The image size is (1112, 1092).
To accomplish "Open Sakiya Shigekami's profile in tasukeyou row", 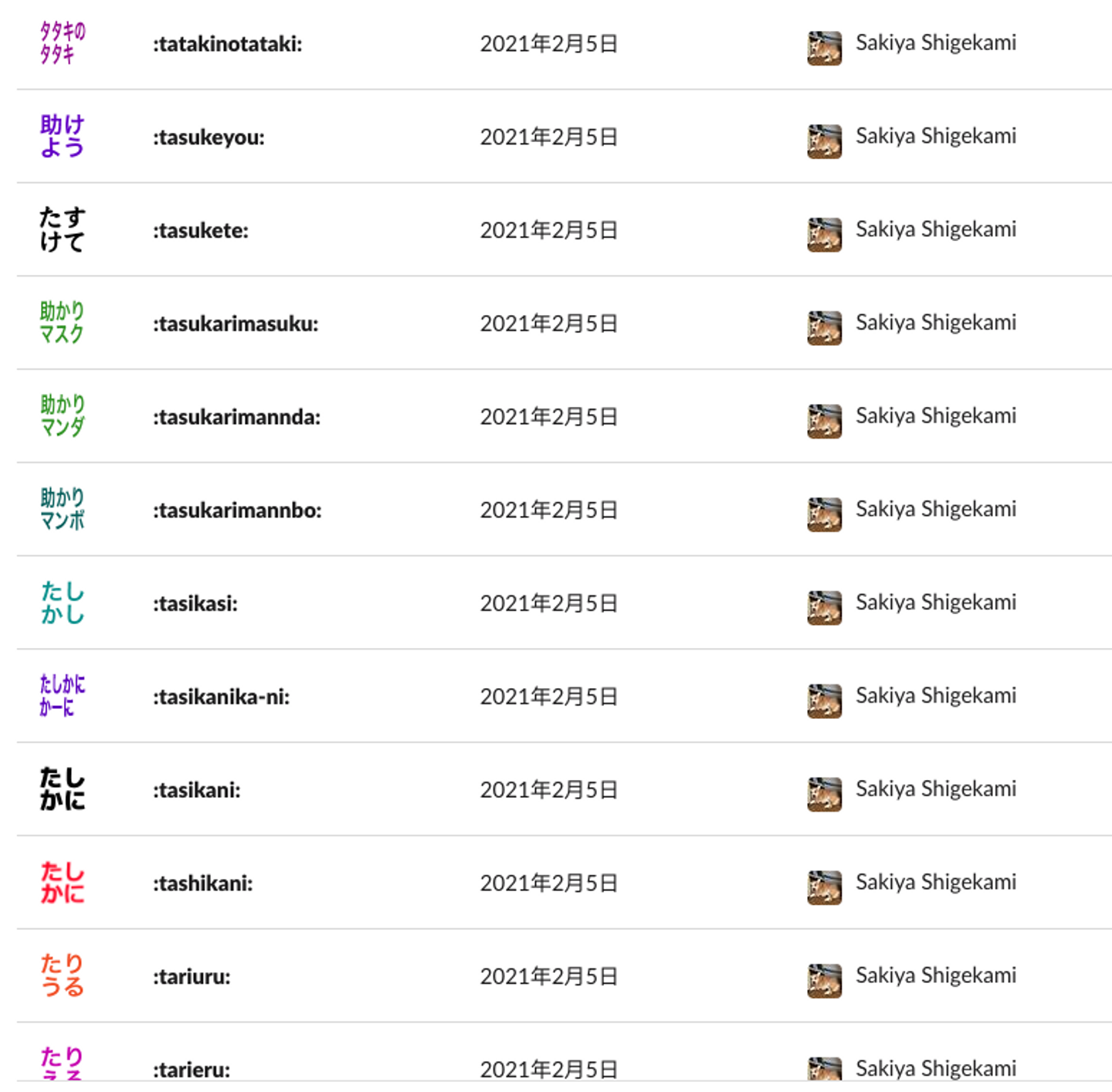I will click(x=935, y=136).
